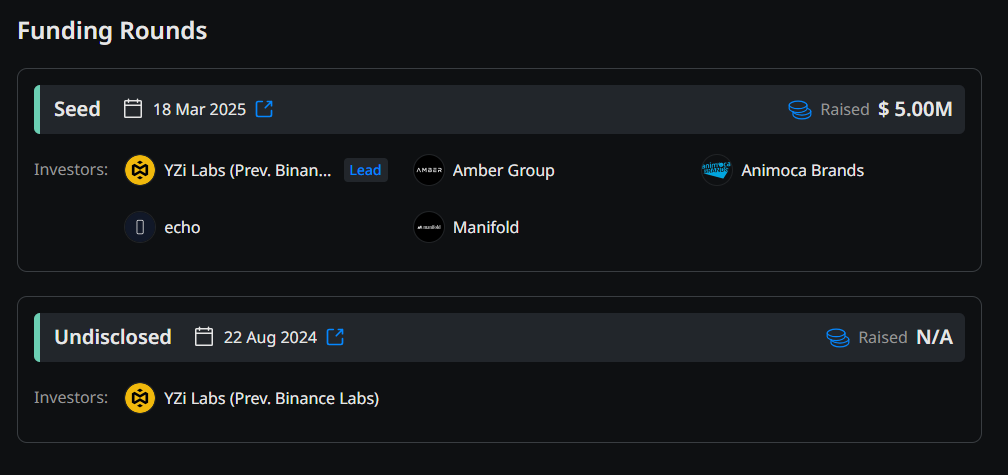Image resolution: width=1008 pixels, height=475 pixels.
Task: Click the echo investor logo
Action: click(140, 227)
